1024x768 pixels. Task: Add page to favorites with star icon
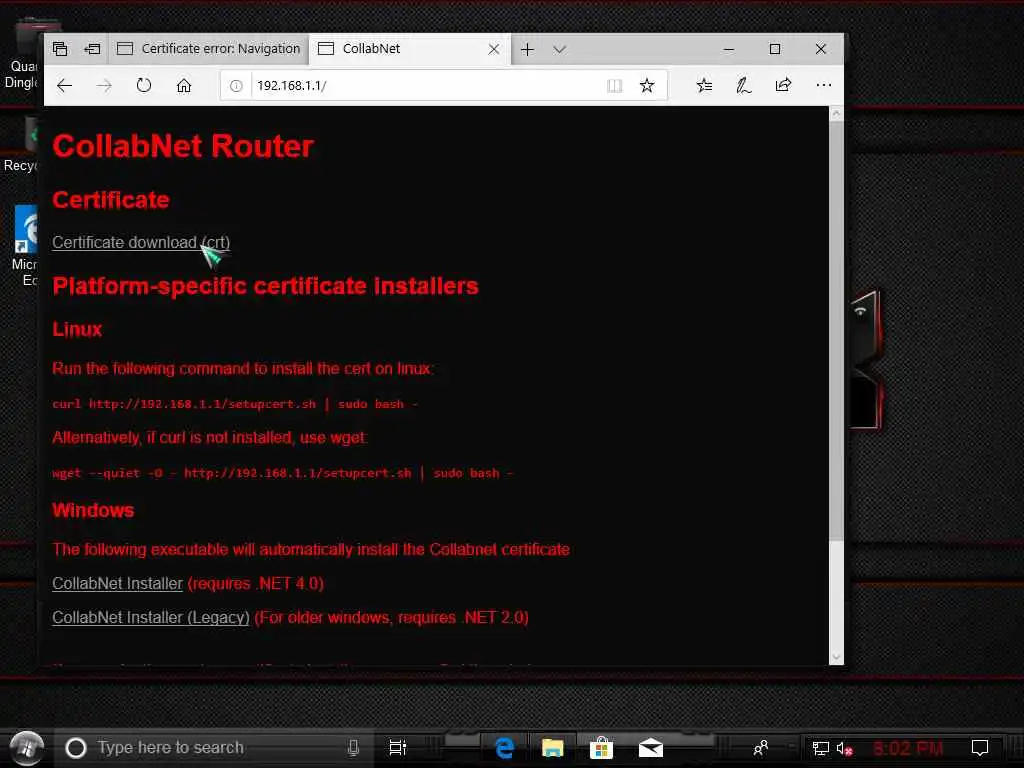point(647,86)
